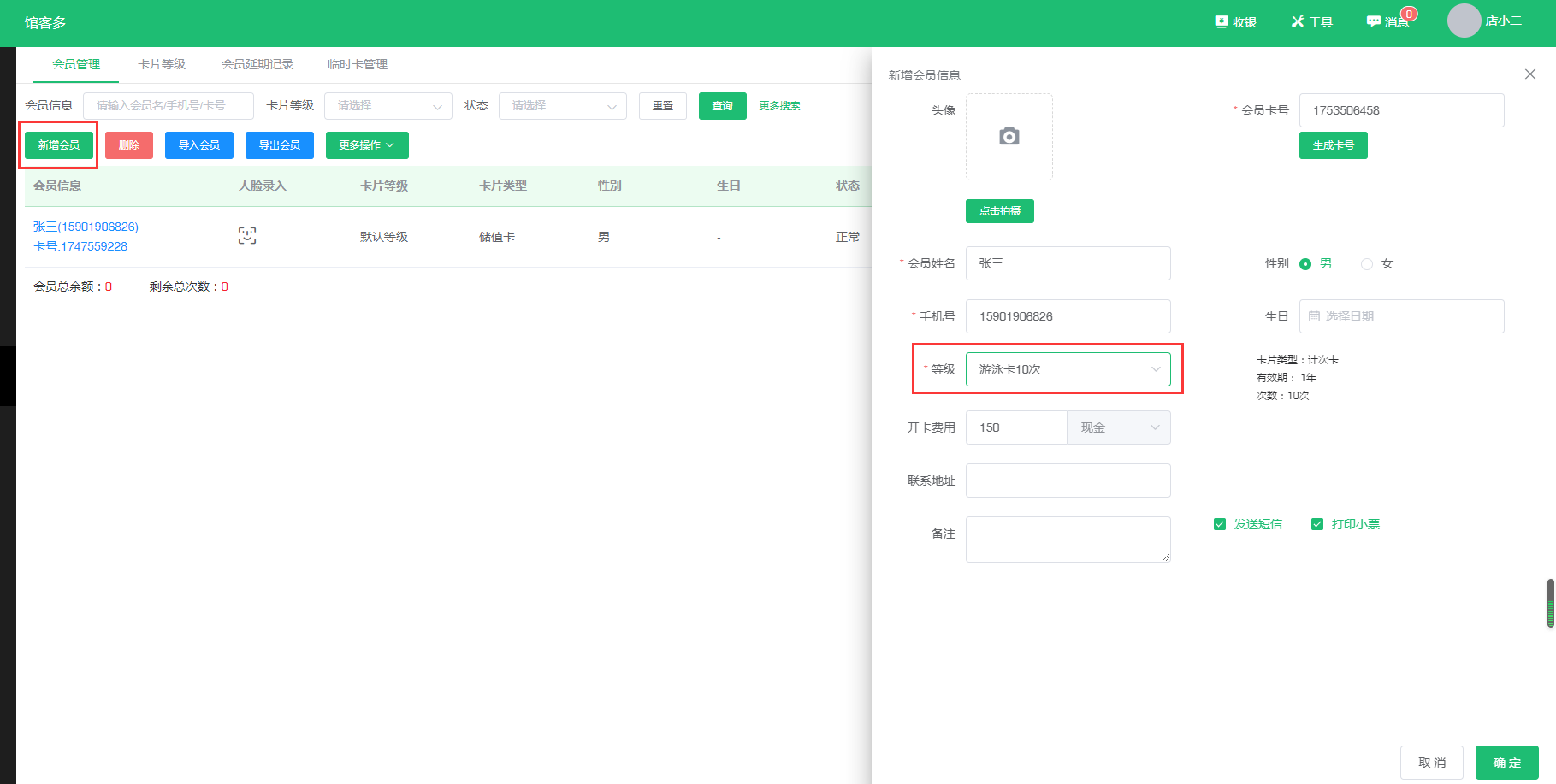
Task: Select the 女 gender radio button
Action: (x=1367, y=264)
